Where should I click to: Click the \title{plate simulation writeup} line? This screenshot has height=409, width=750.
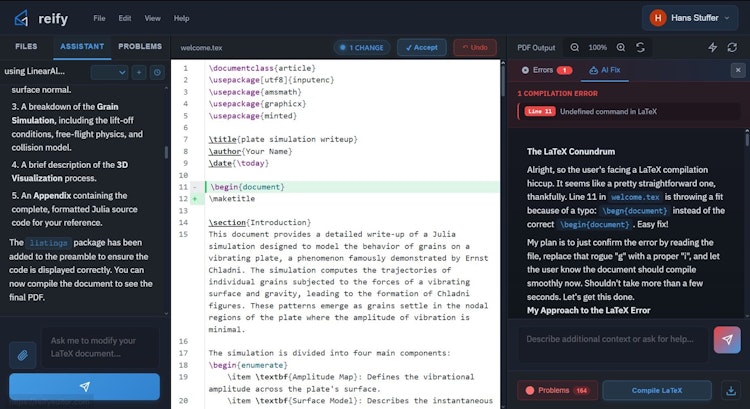click(283, 139)
